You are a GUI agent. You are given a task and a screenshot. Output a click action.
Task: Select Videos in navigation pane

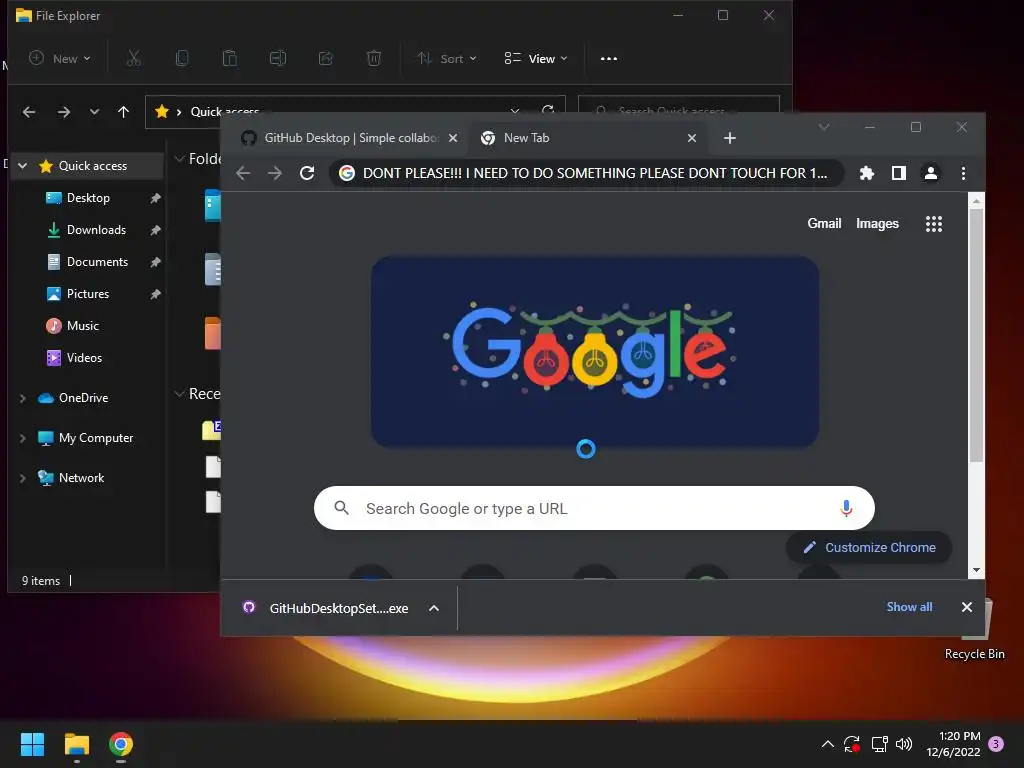(x=84, y=358)
